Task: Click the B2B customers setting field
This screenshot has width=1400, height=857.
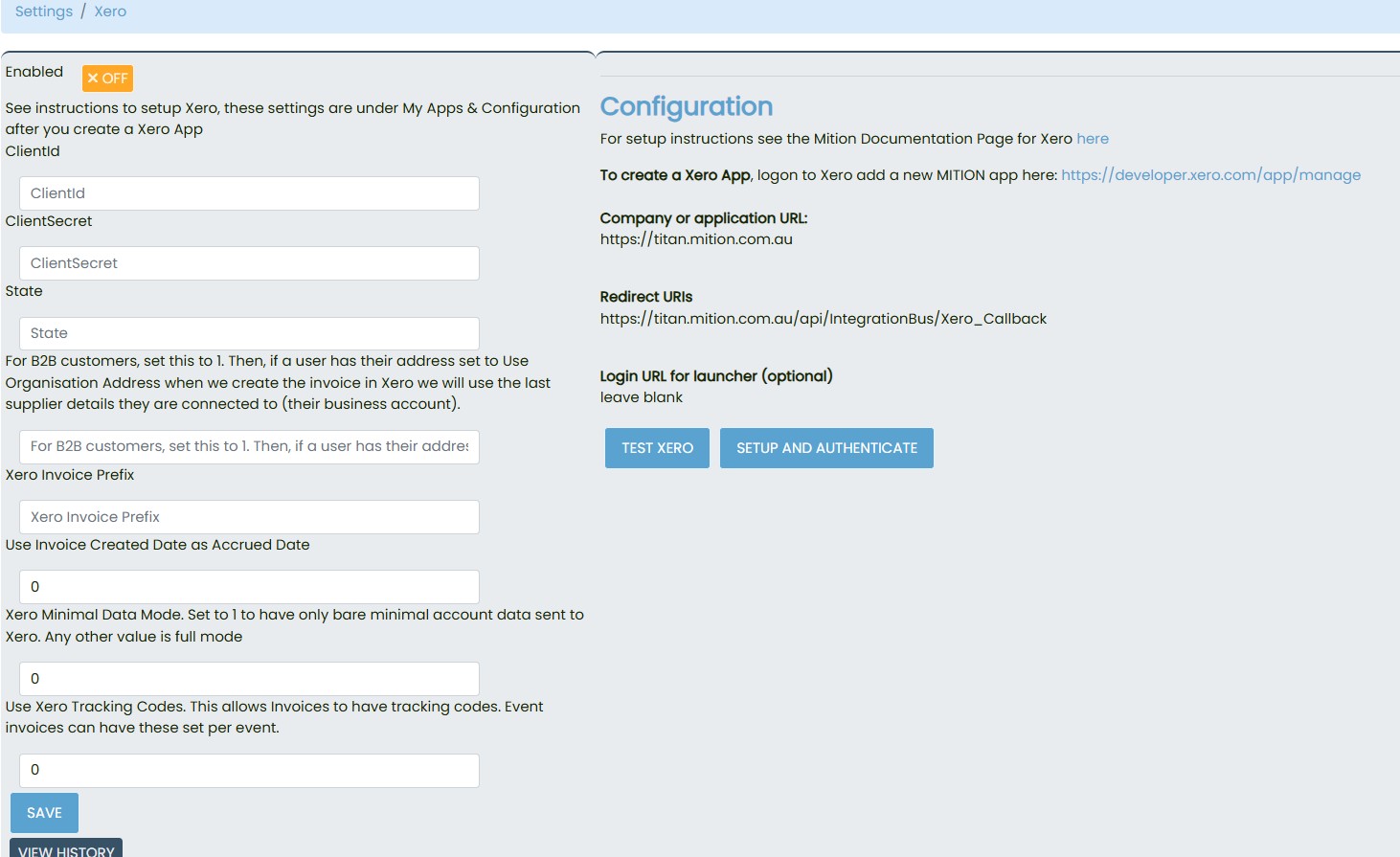Action: tap(249, 446)
